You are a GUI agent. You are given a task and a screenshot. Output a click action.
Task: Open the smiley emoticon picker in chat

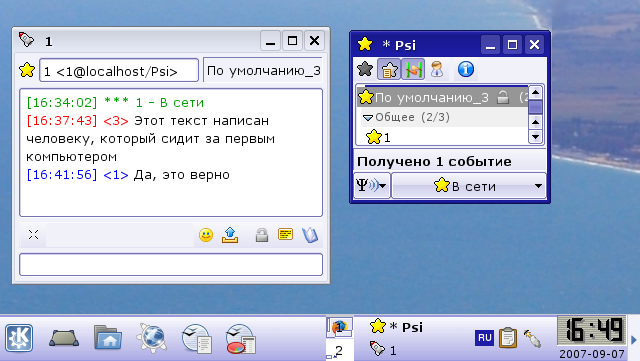coord(206,235)
